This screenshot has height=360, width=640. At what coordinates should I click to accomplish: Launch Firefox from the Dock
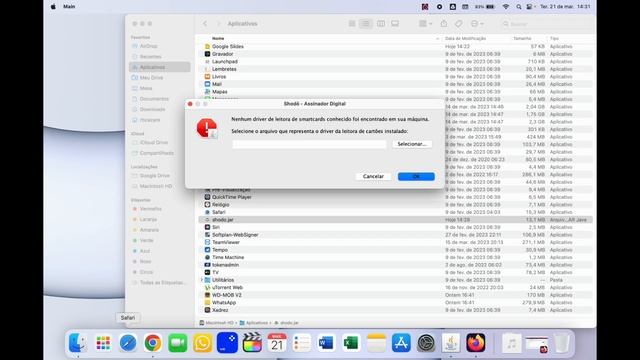[476, 342]
